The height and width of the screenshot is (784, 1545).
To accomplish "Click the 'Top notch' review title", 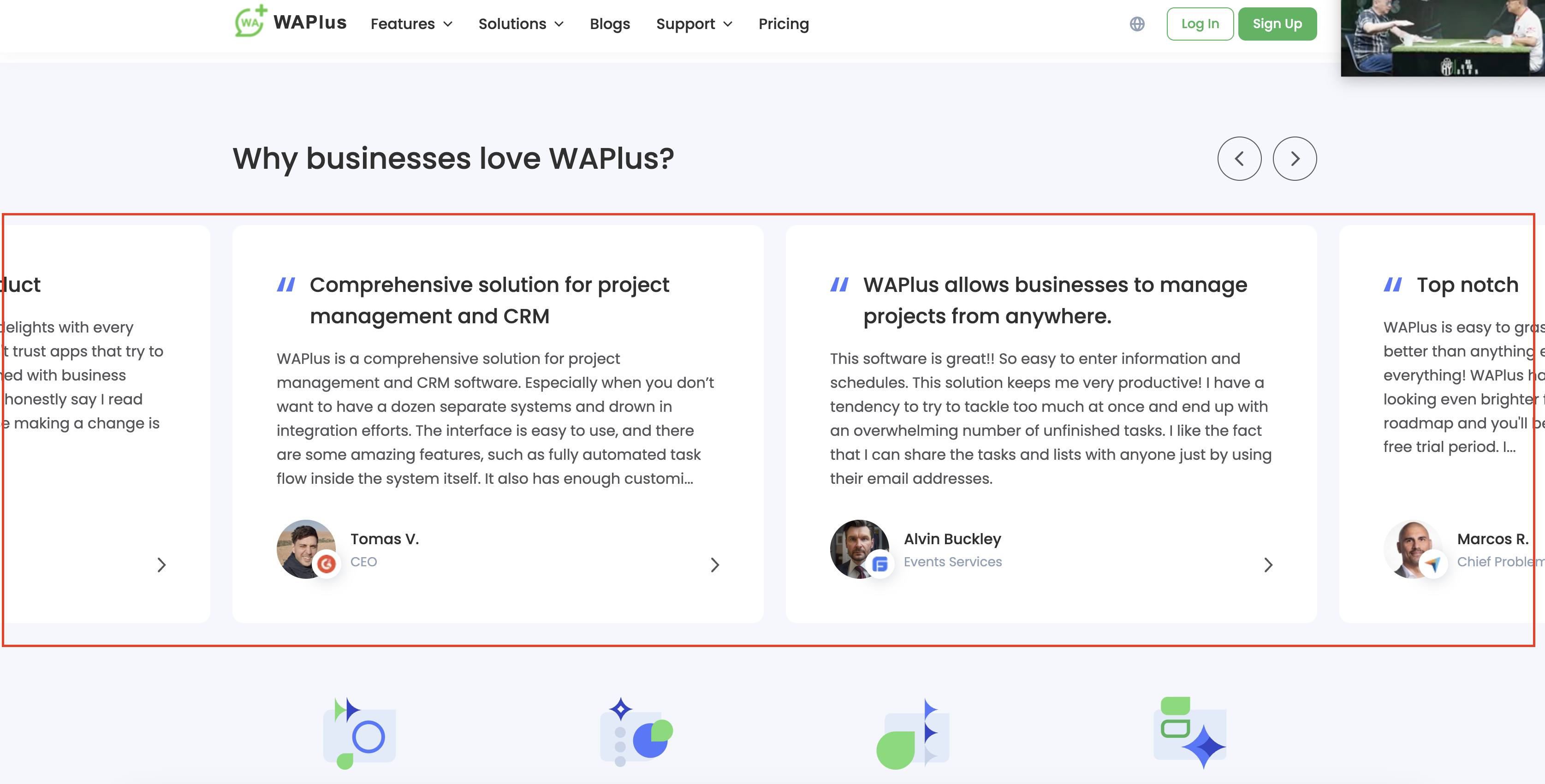I will click(x=1467, y=285).
